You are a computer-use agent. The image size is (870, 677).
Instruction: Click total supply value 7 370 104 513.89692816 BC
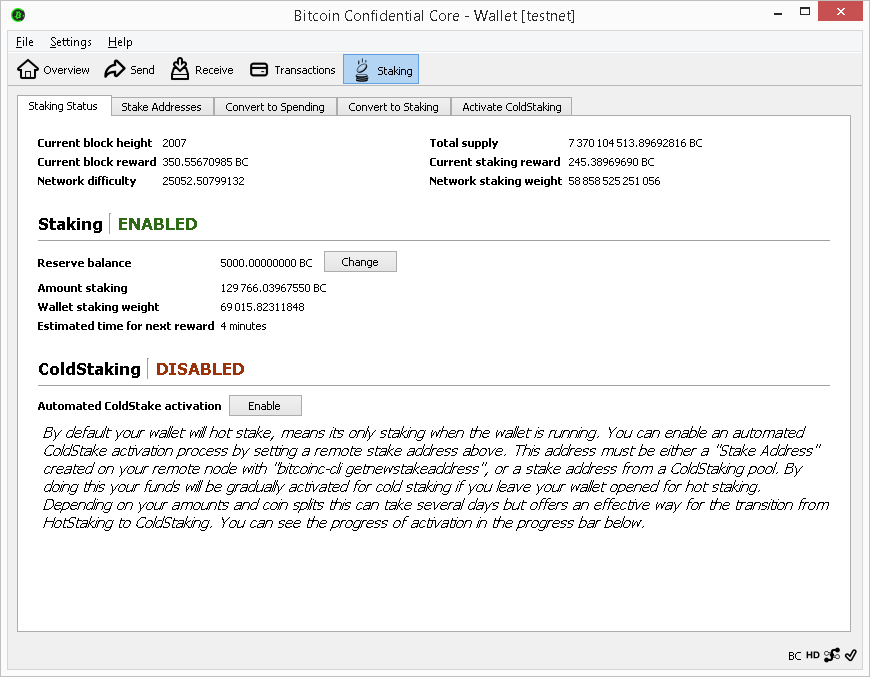(635, 143)
